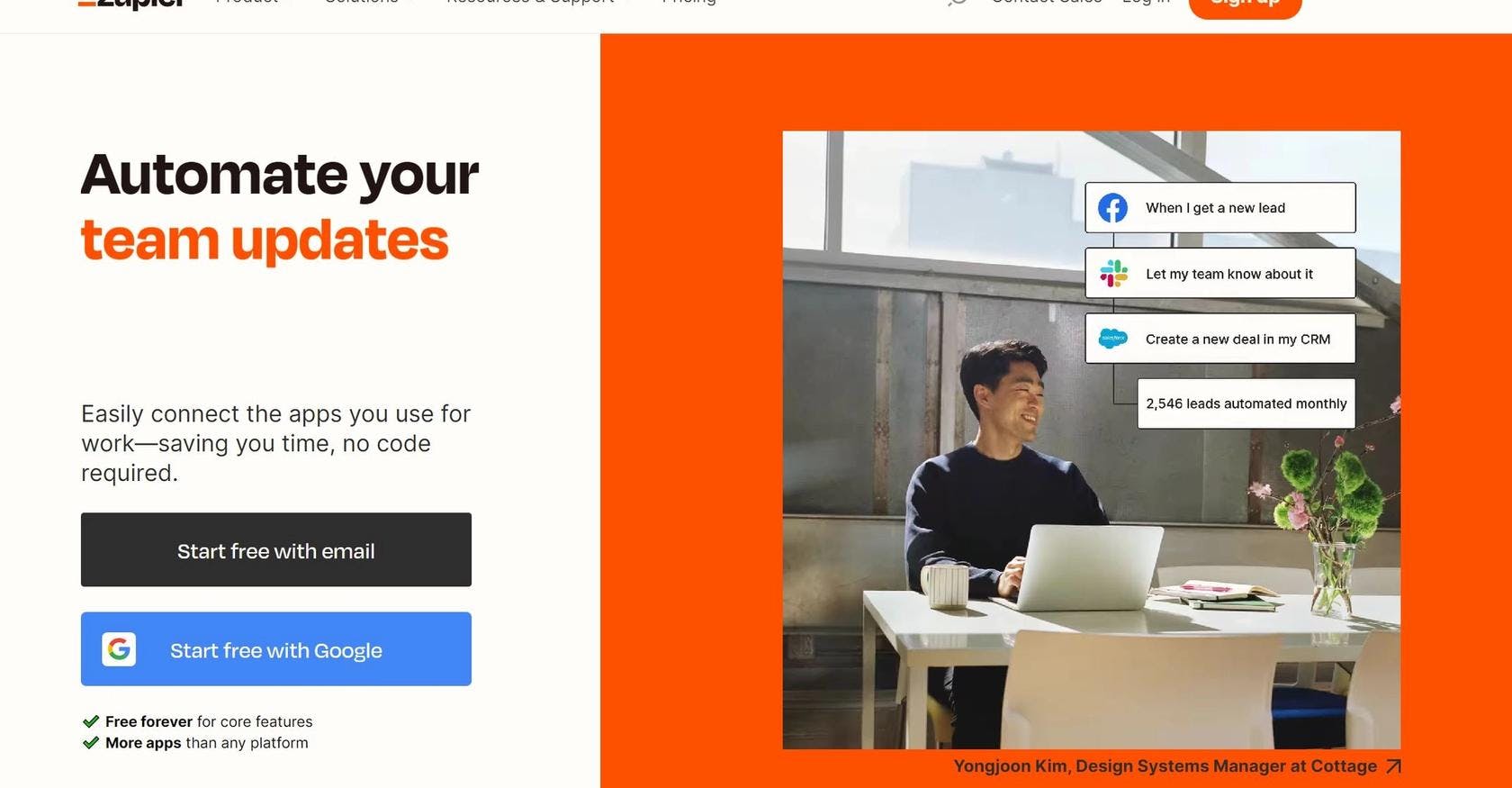Open Yongjoon Kim, Design Systems Manager link
Viewport: 1512px width, 788px height.
click(x=1165, y=766)
